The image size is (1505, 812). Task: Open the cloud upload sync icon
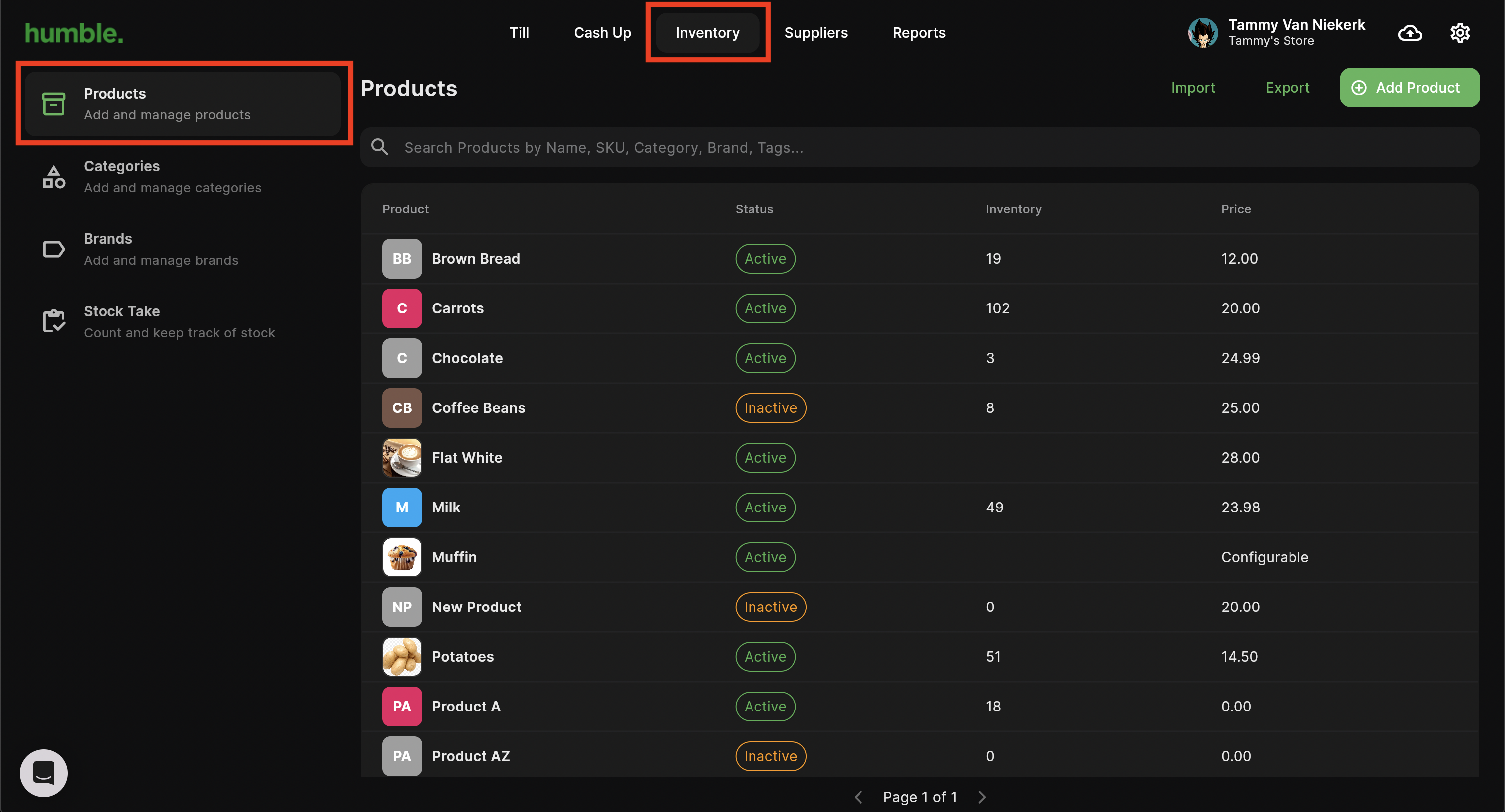pyautogui.click(x=1410, y=33)
